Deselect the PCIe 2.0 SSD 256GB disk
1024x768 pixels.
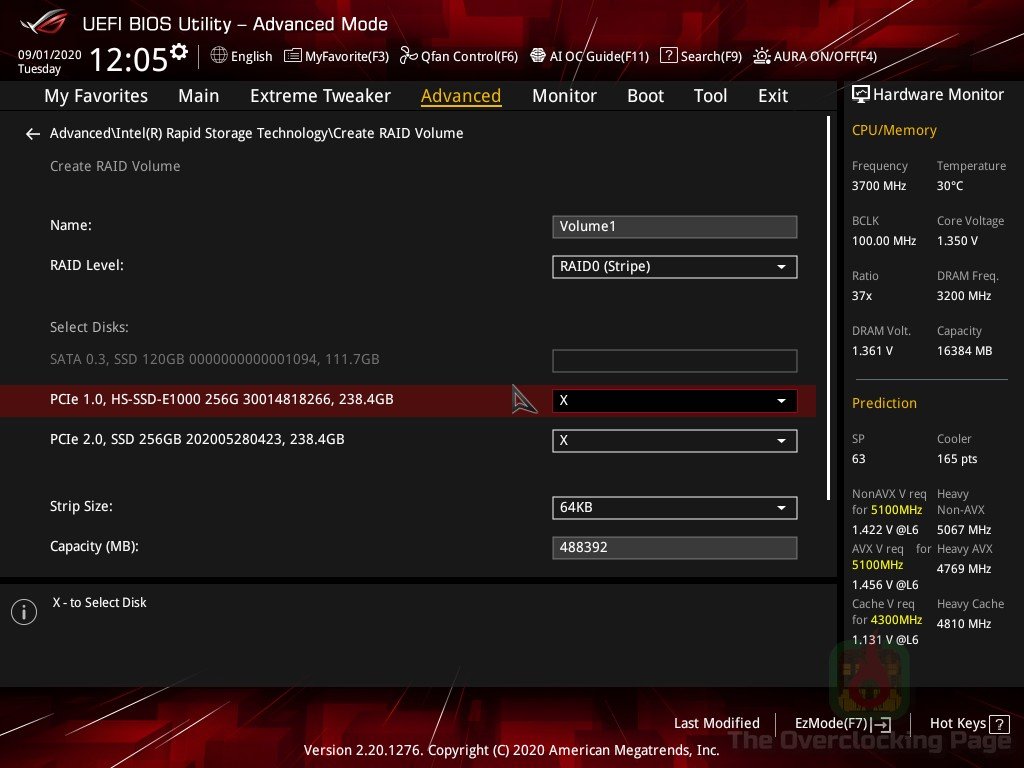click(x=674, y=440)
